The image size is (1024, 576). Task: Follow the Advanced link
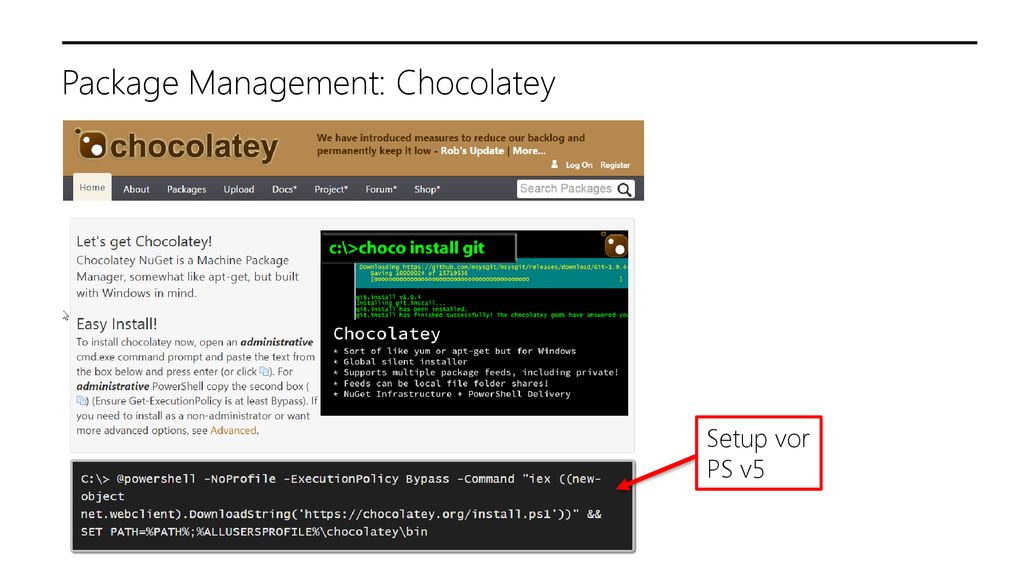(233, 430)
